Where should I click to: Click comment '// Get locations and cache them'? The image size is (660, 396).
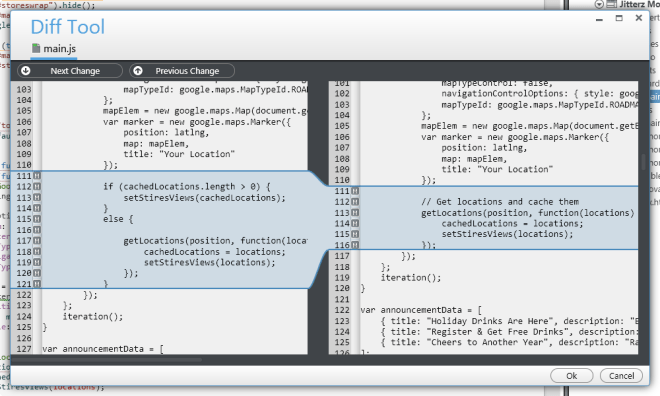(x=500, y=202)
